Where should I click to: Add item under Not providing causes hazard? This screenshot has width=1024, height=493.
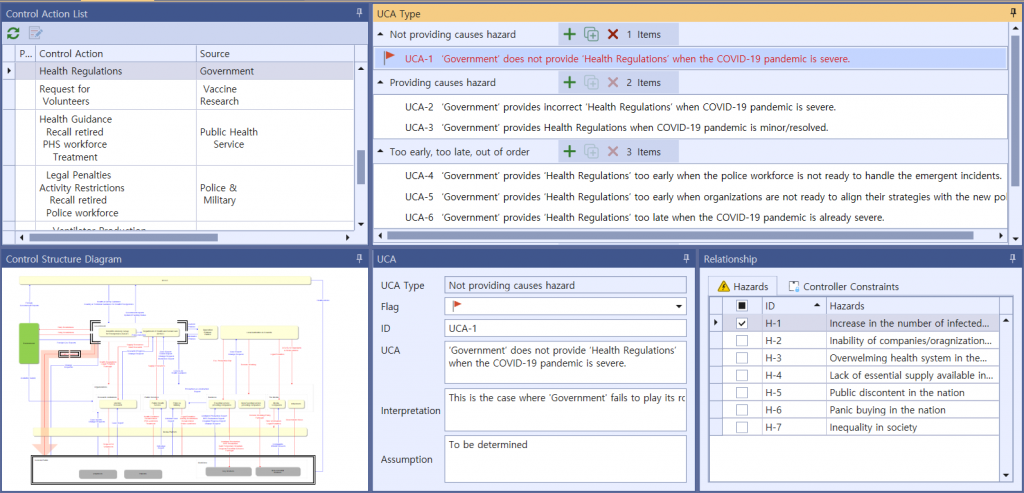569,35
